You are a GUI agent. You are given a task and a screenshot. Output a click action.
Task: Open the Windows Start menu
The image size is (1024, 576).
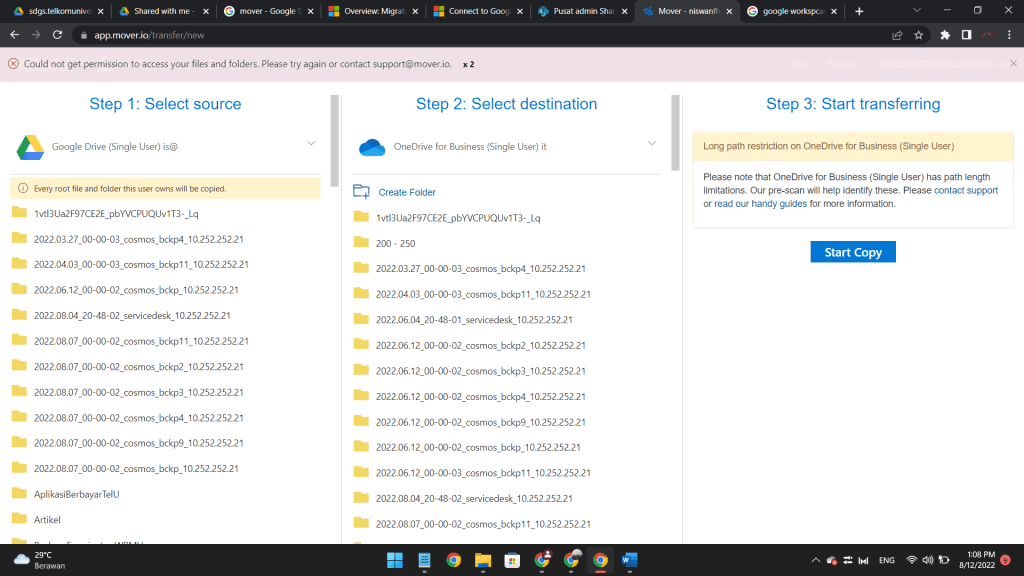coord(394,560)
